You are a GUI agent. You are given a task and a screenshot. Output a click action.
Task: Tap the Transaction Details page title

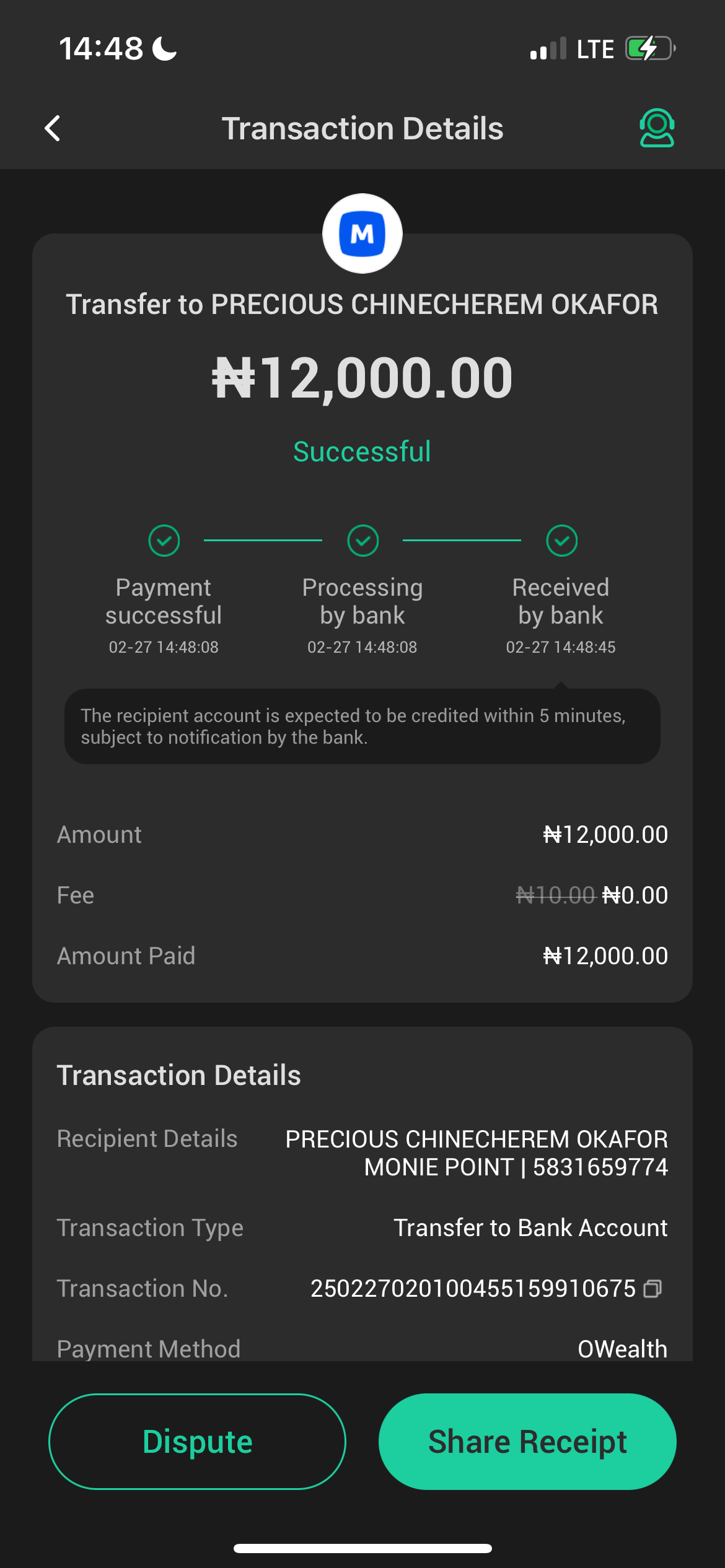pos(362,129)
